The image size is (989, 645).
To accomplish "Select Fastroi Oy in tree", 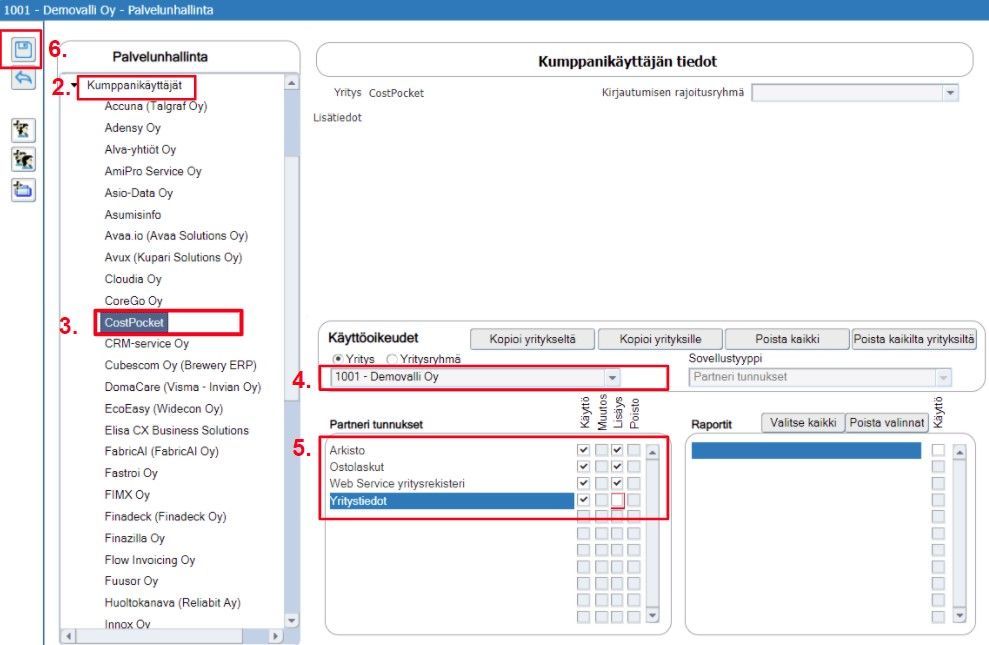I will (131, 473).
